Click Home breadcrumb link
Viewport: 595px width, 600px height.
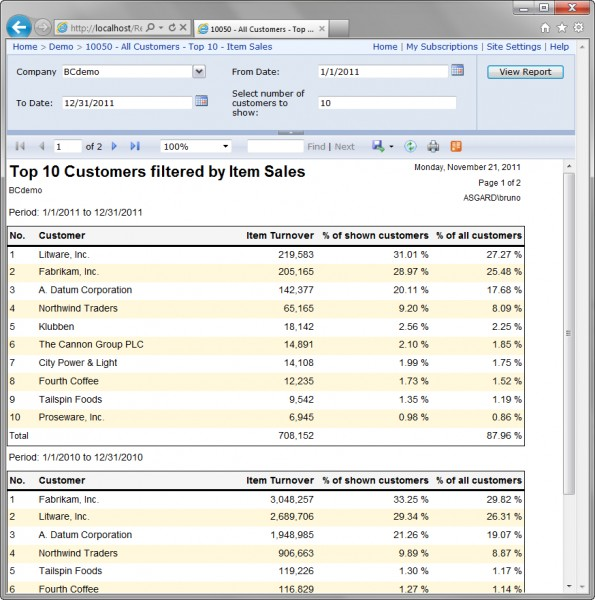tap(25, 47)
